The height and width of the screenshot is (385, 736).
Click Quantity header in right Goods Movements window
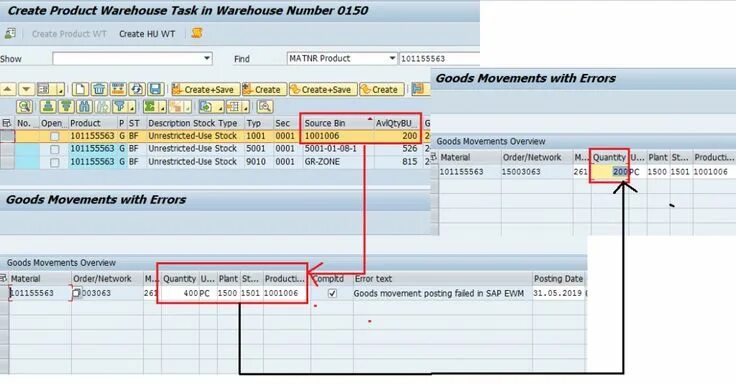[609, 157]
